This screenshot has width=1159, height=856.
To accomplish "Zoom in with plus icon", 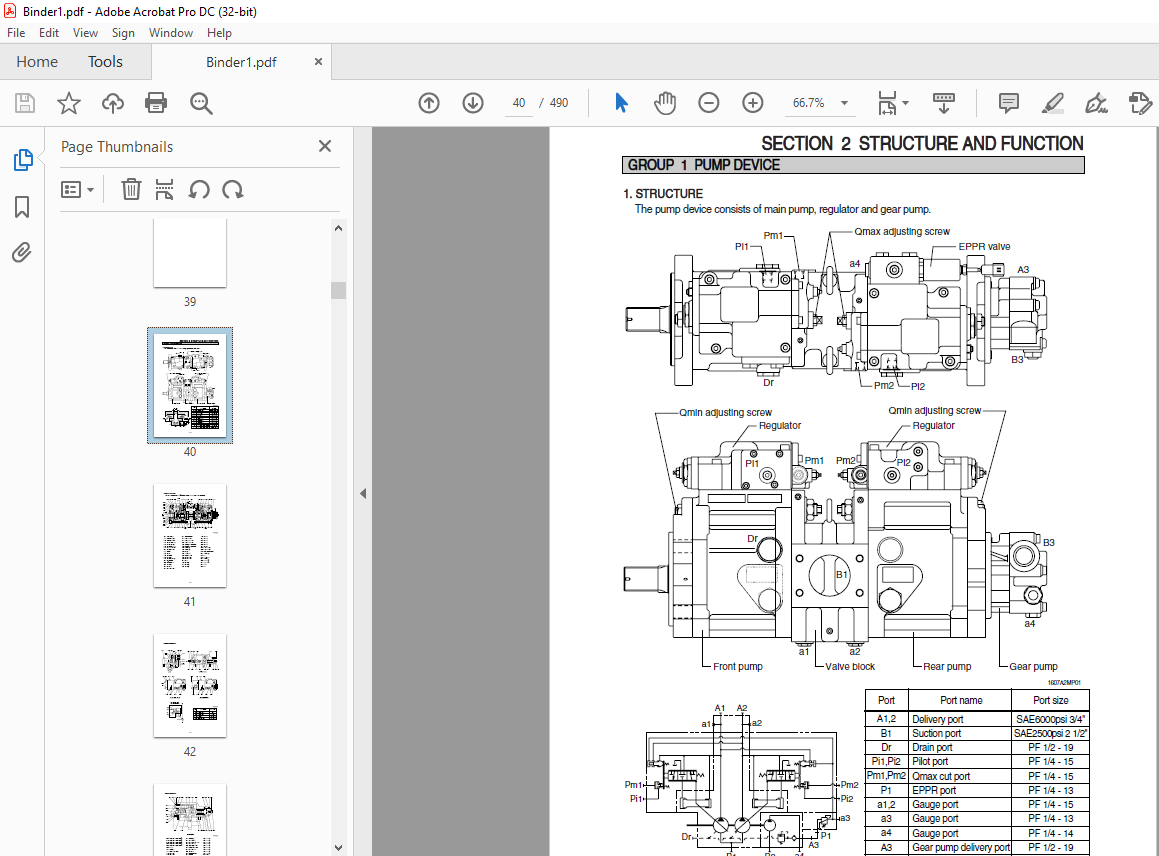I will [752, 103].
